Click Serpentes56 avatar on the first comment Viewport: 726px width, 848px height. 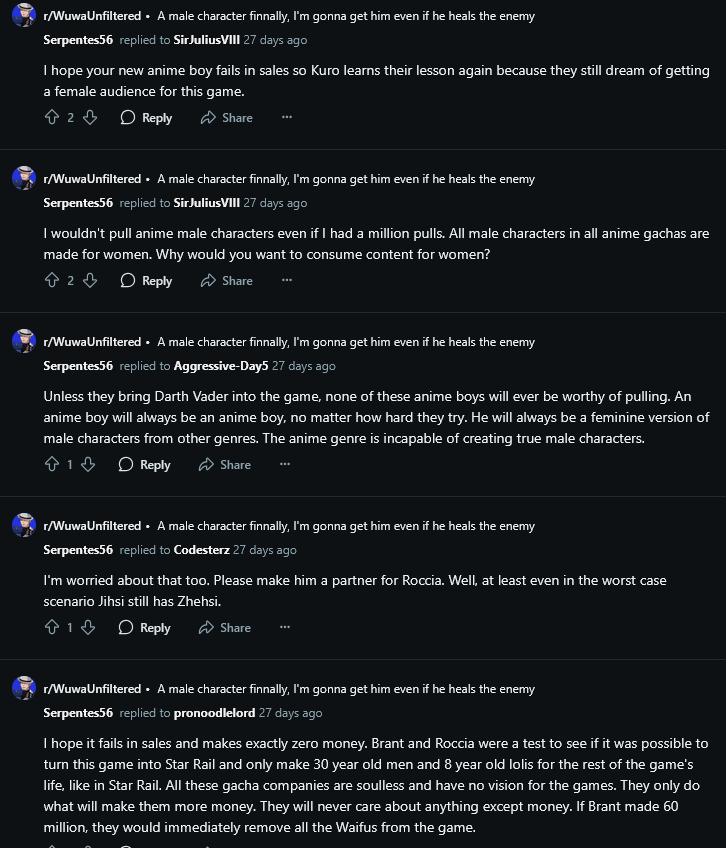(x=23, y=15)
